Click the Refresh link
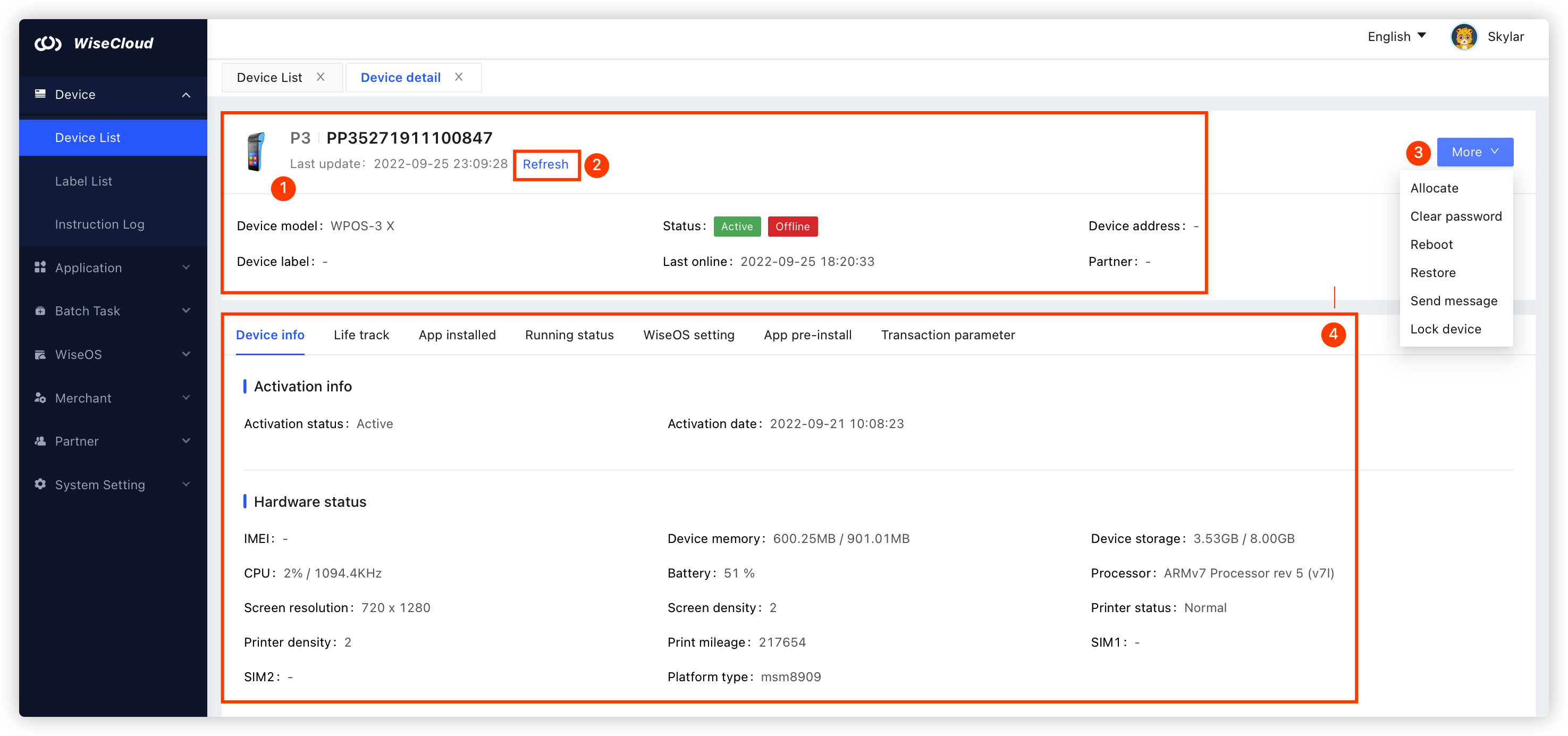The image size is (1568, 736). tap(545, 164)
